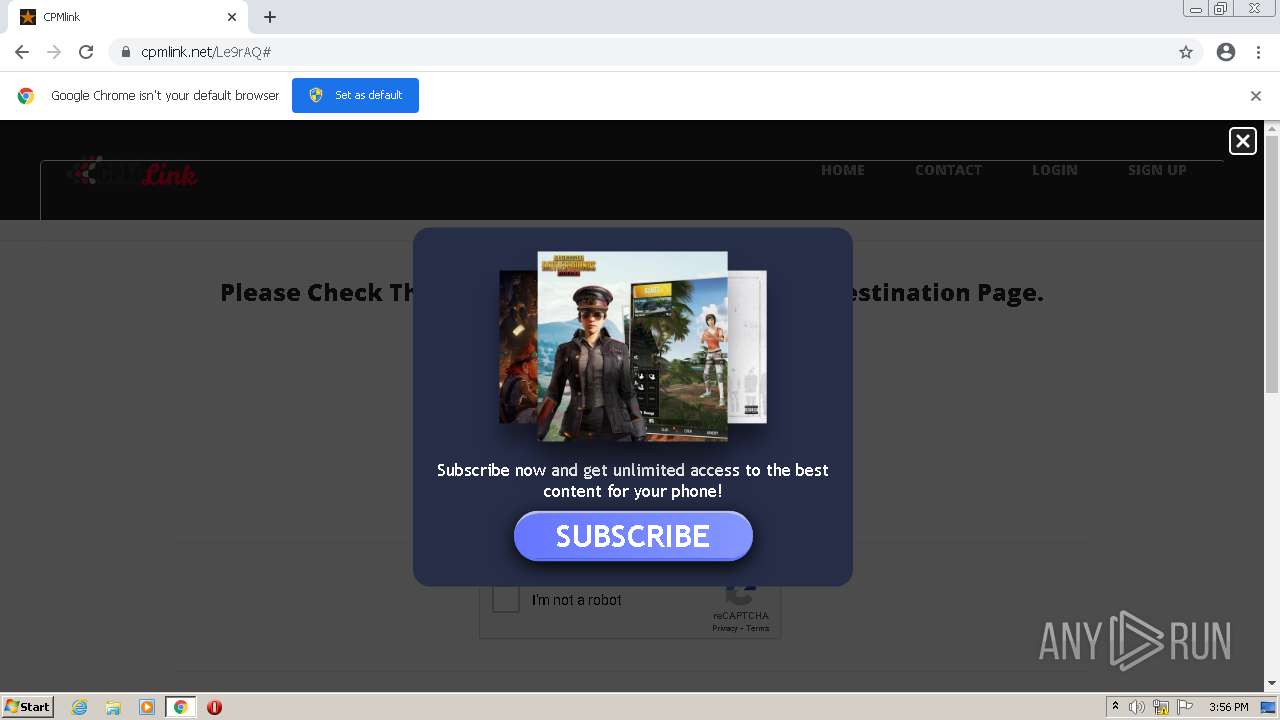Click the Set as default button
The image size is (1280, 720).
355,95
